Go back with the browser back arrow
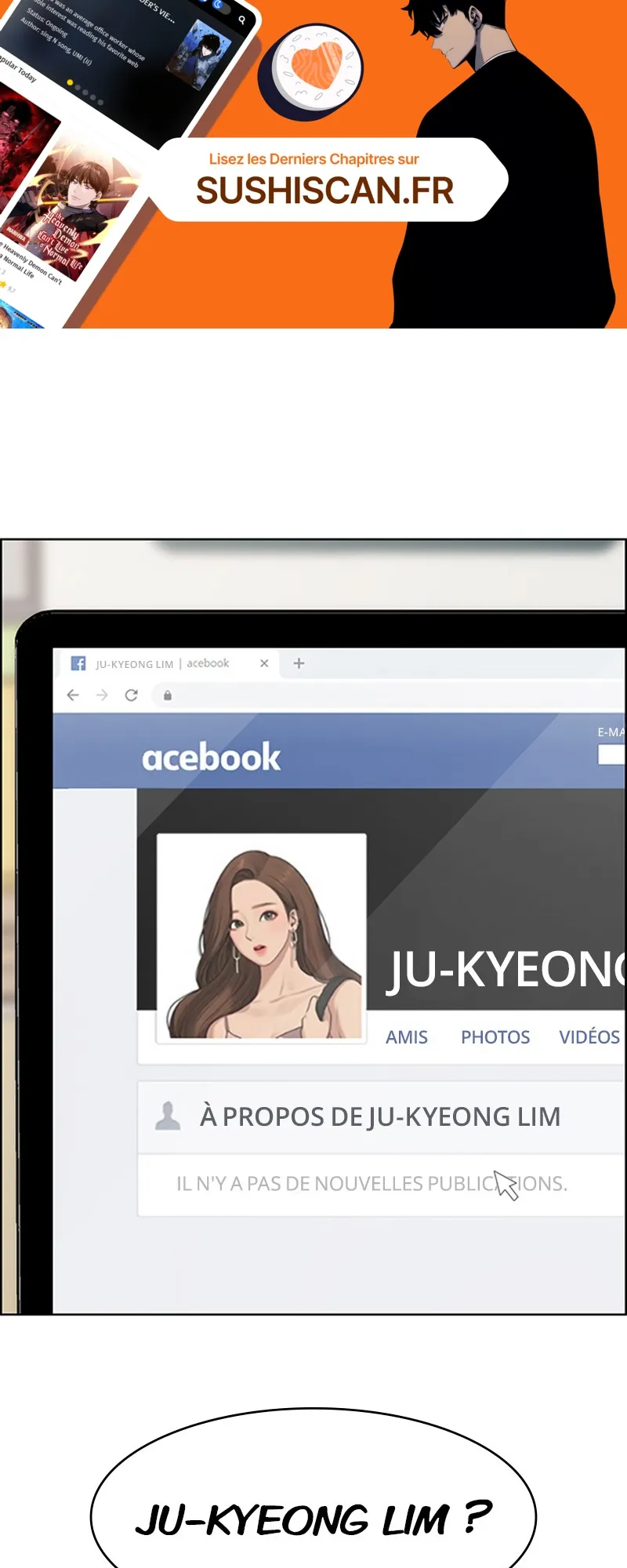 point(73,695)
